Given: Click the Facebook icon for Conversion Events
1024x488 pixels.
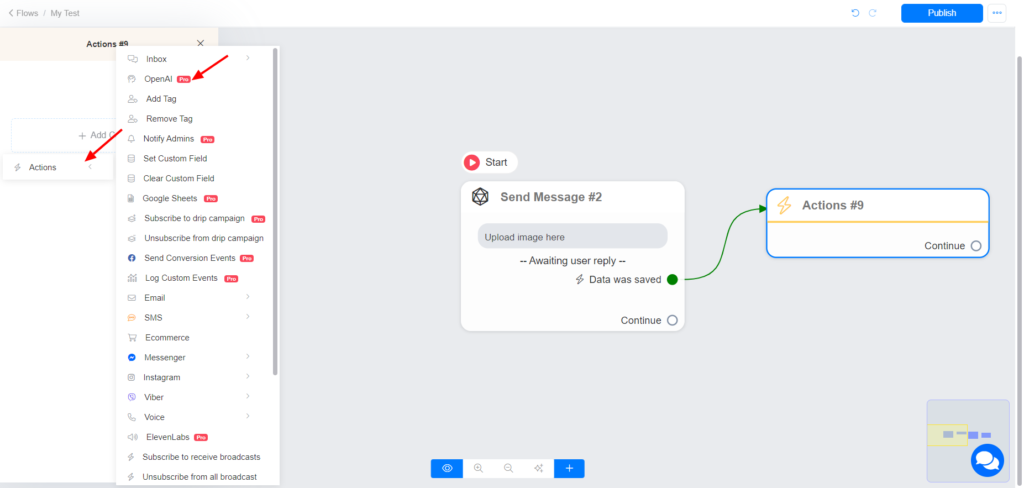Looking at the screenshot, I should click(x=131, y=258).
